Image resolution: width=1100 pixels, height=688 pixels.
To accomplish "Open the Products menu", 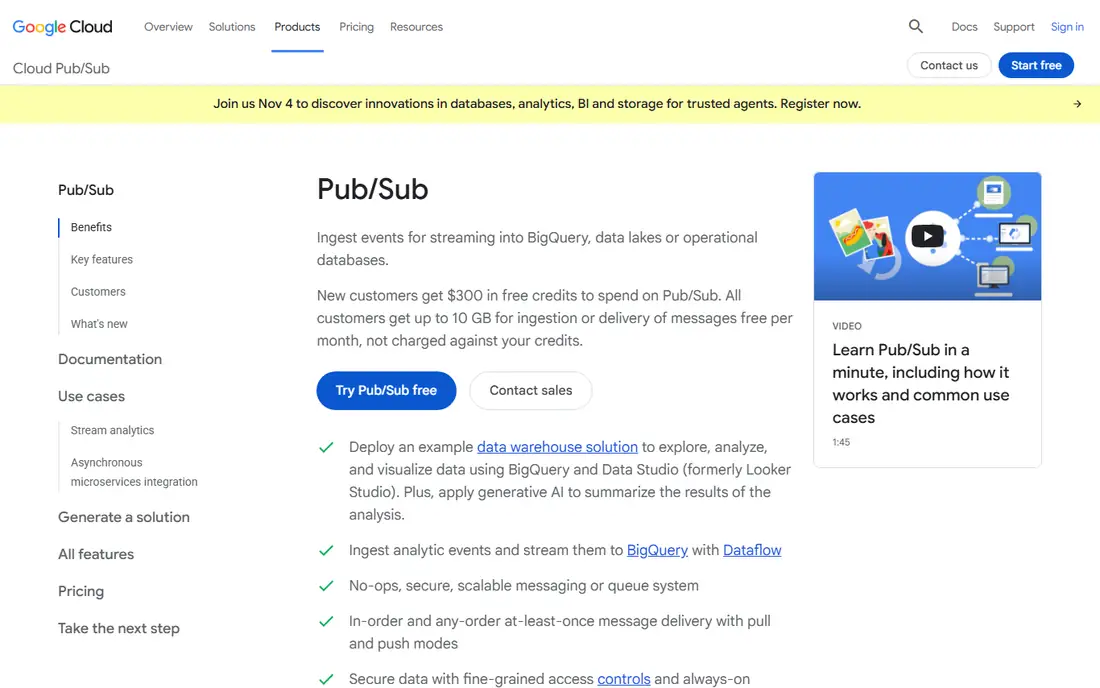I will point(297,27).
